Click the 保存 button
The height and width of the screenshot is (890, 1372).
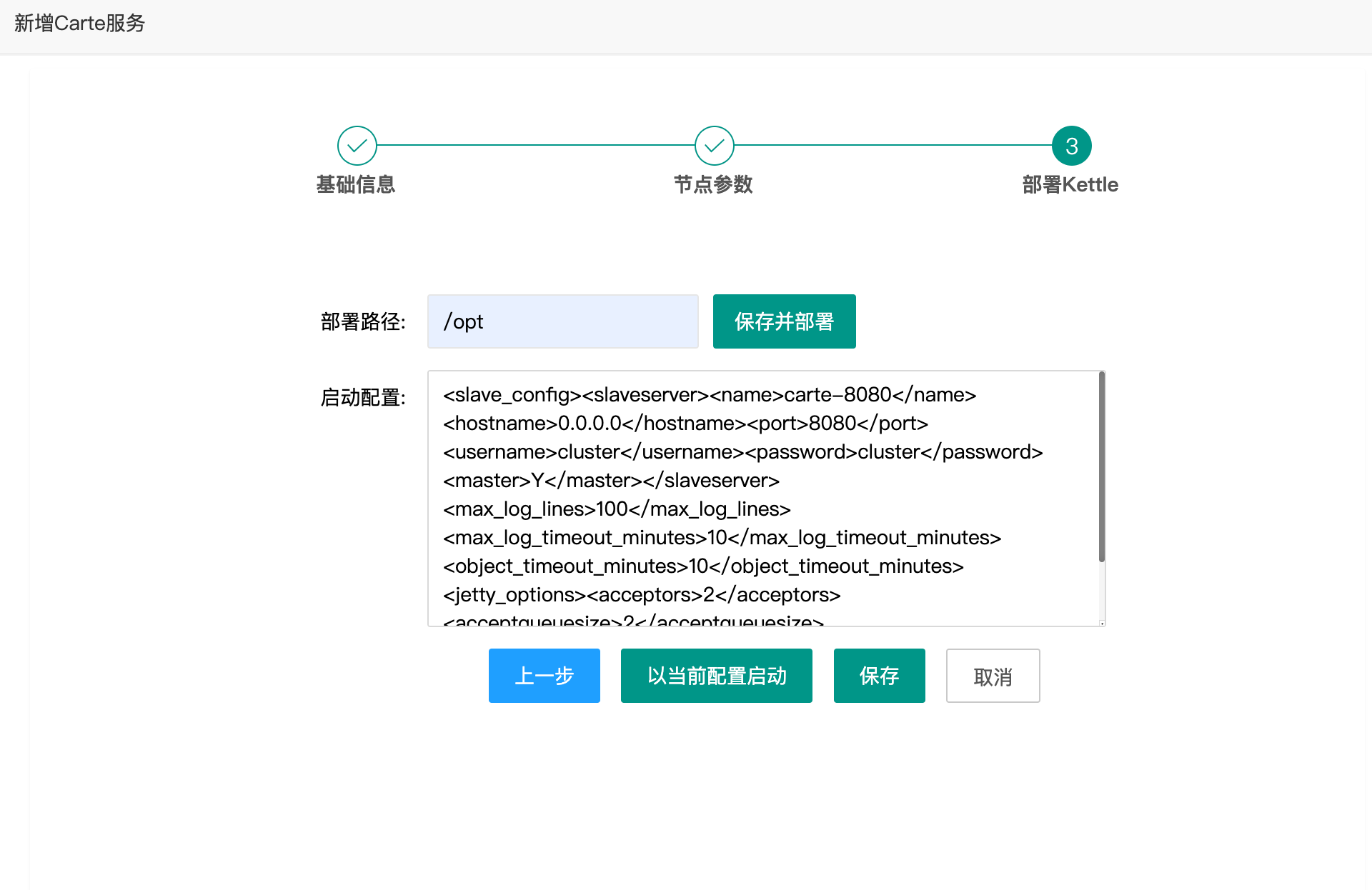(x=879, y=676)
